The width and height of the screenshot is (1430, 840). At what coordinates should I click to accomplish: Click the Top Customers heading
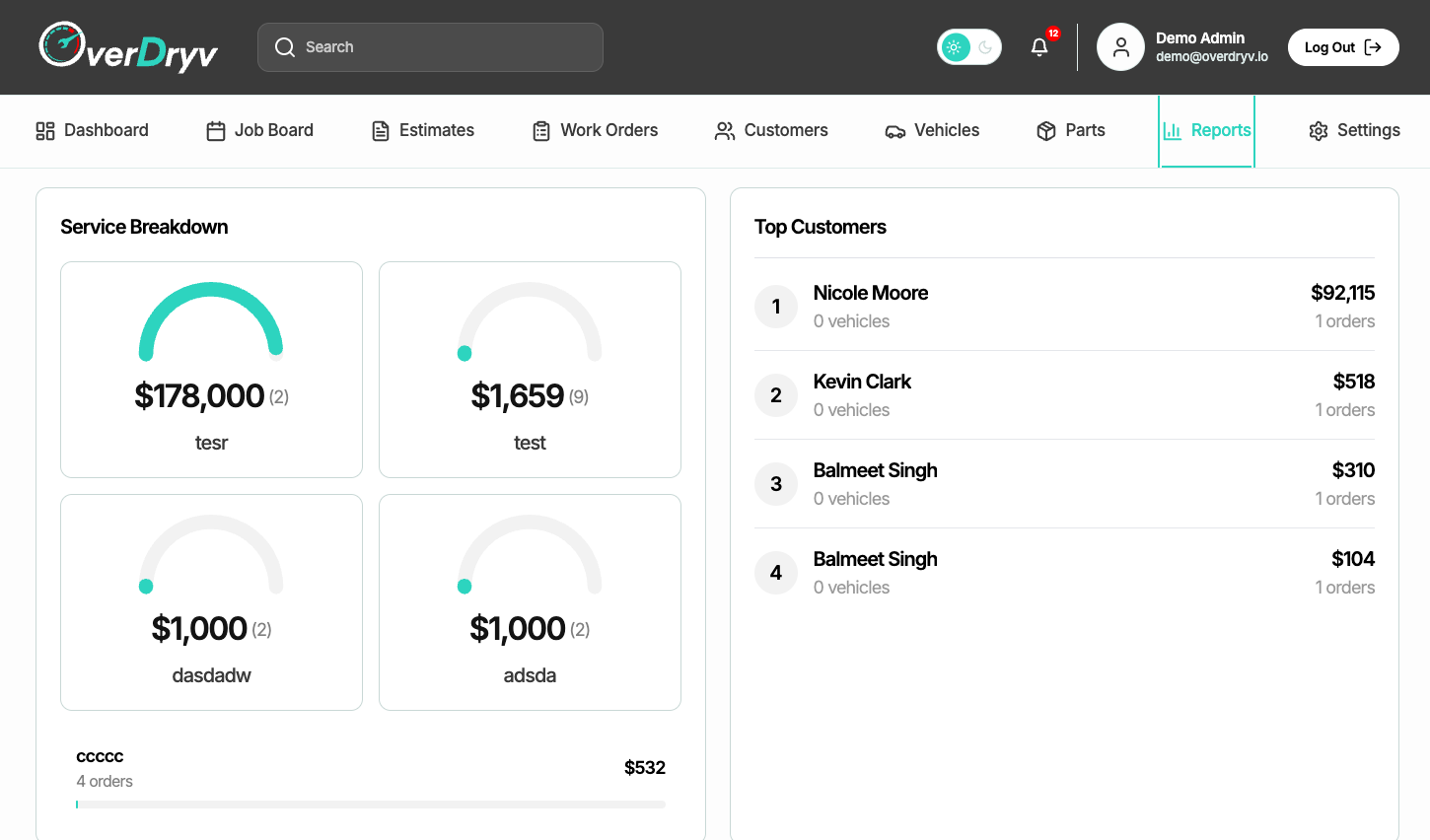821,227
